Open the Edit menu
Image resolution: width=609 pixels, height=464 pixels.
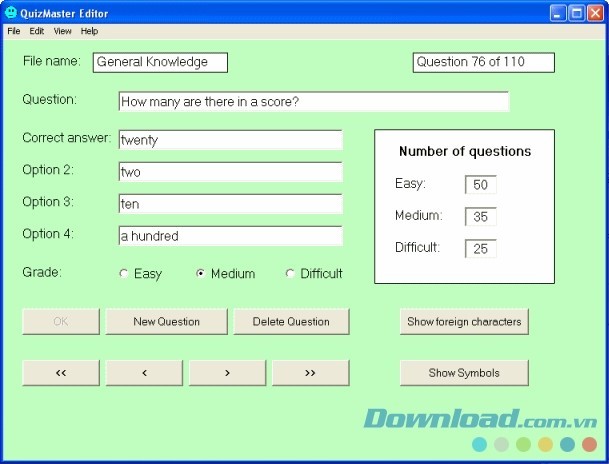tap(37, 31)
